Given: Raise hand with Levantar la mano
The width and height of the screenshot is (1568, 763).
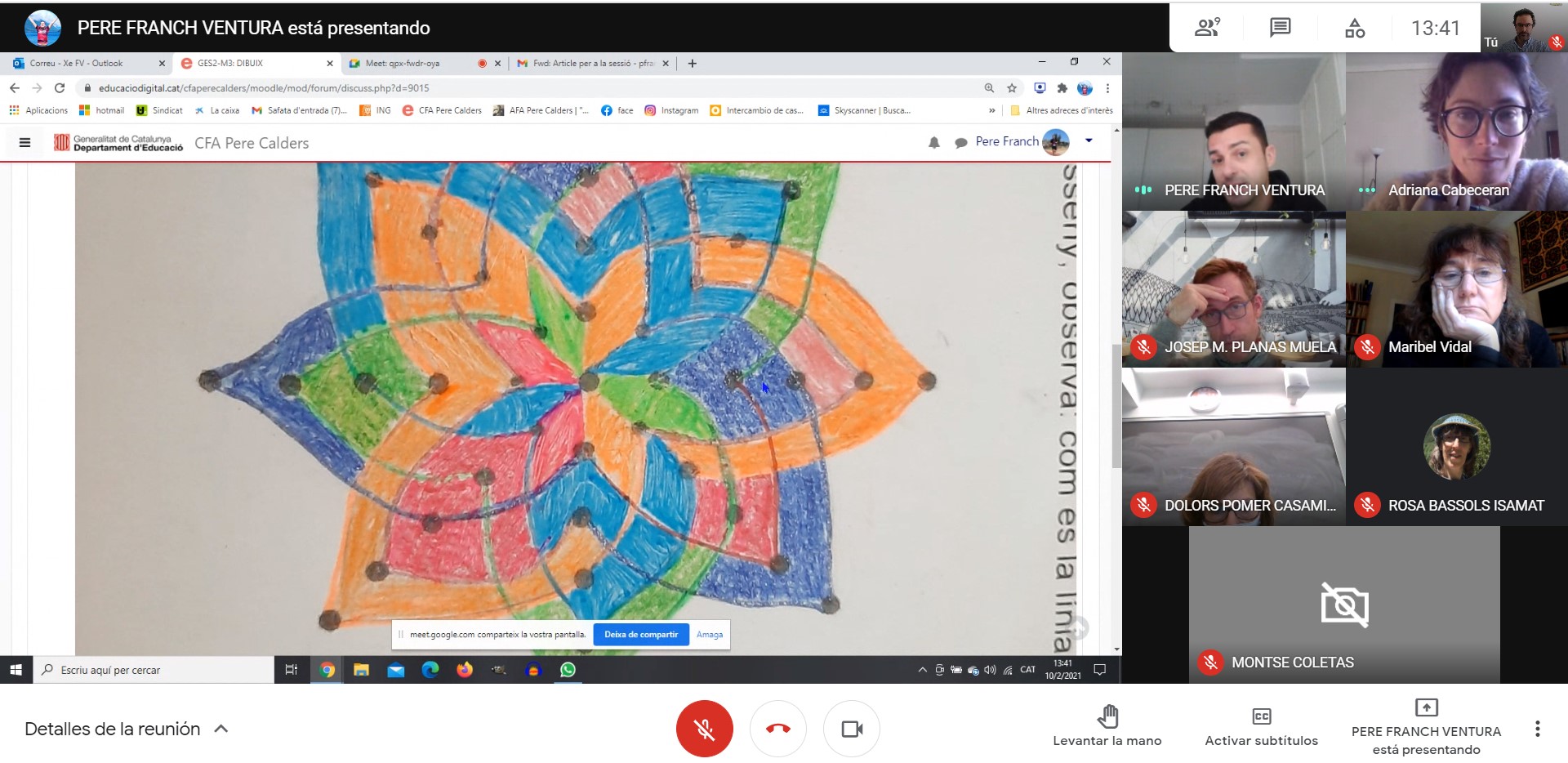Looking at the screenshot, I should pyautogui.click(x=1107, y=725).
